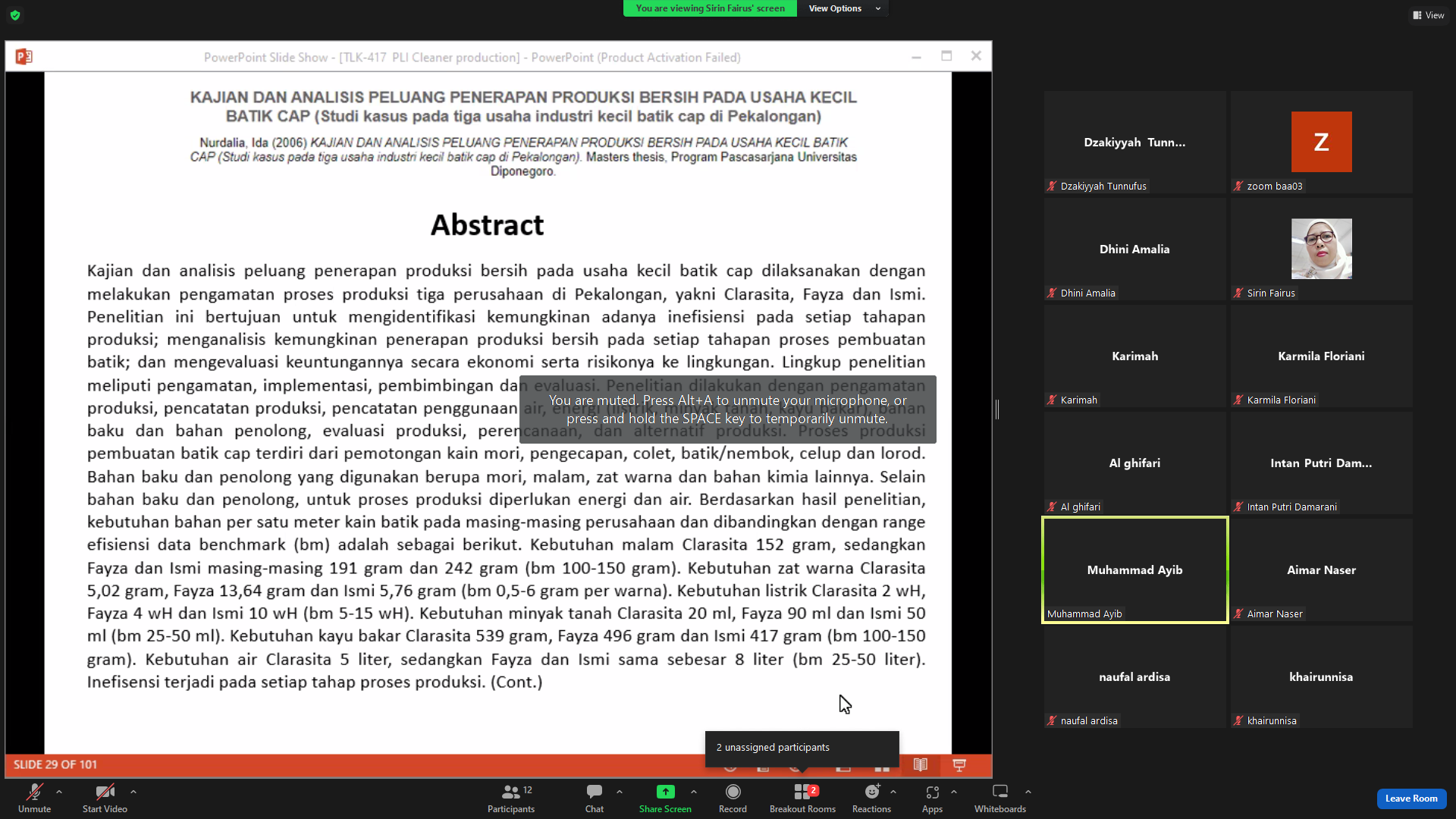1456x819 pixels.
Task: Click the zoom baa03 avatar Z tile
Action: tap(1321, 142)
